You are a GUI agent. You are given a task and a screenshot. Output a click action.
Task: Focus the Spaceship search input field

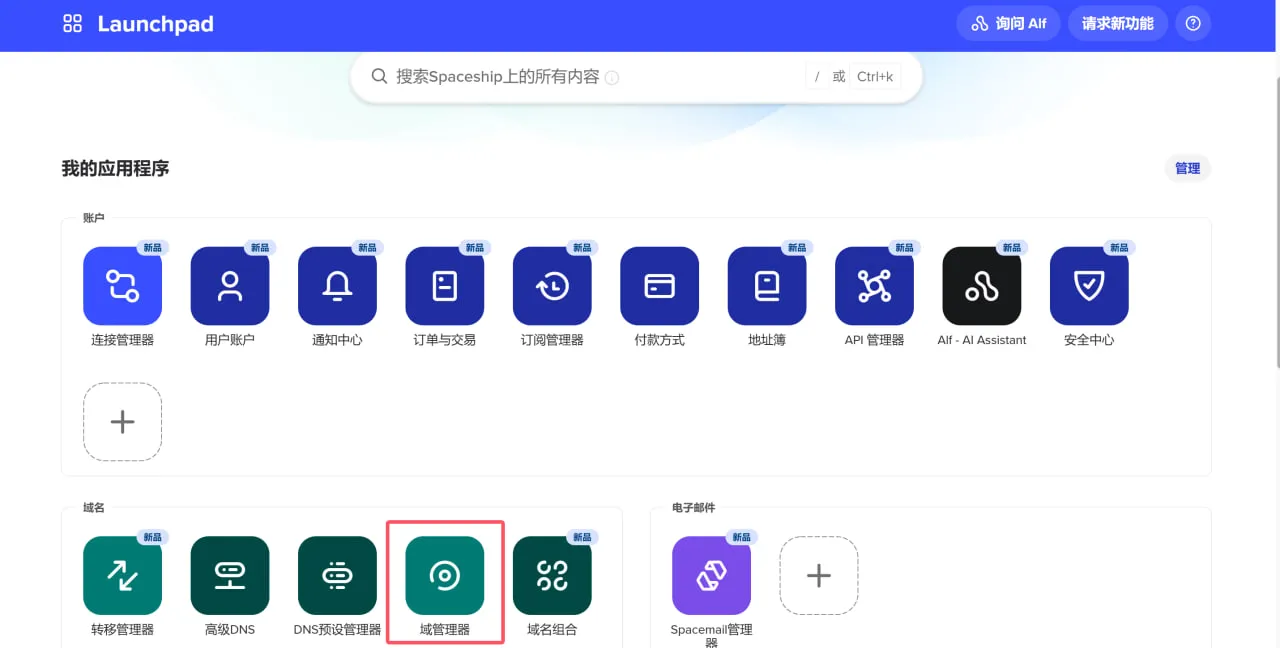(x=636, y=76)
